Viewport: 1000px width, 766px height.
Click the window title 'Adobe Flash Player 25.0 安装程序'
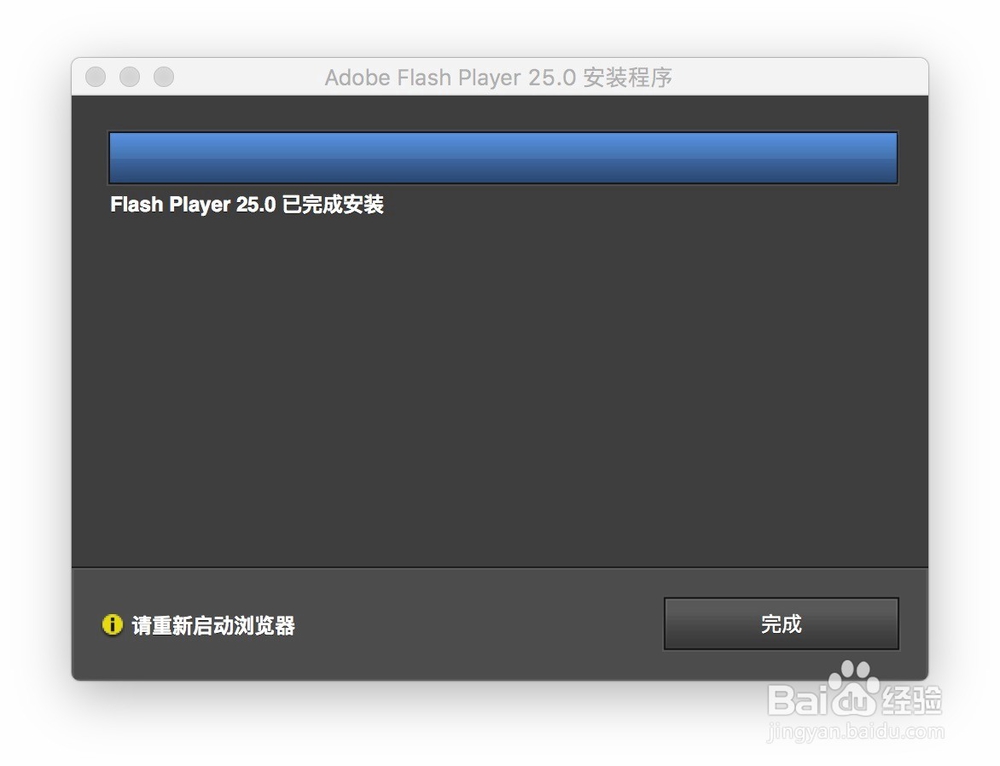tap(498, 77)
